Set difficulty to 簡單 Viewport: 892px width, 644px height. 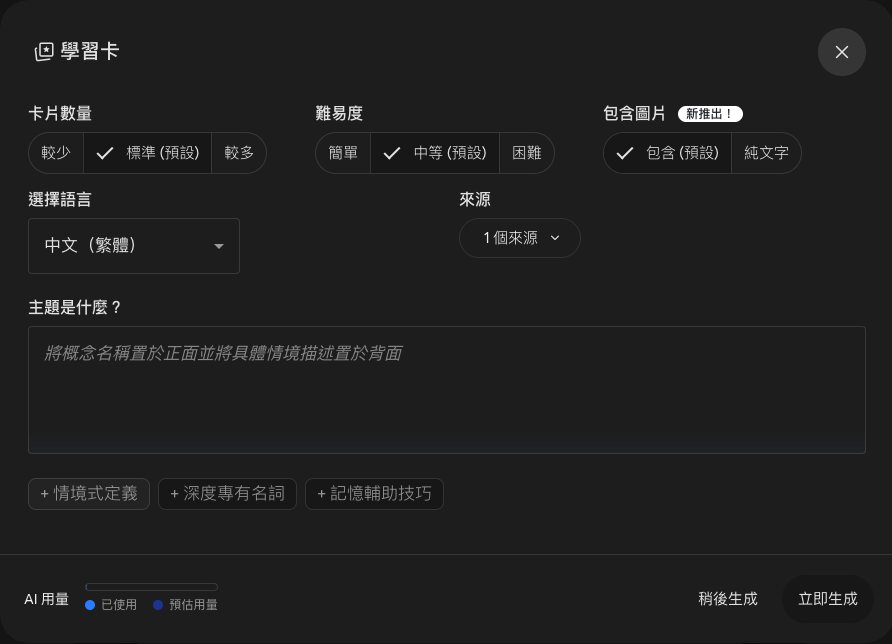[343, 152]
